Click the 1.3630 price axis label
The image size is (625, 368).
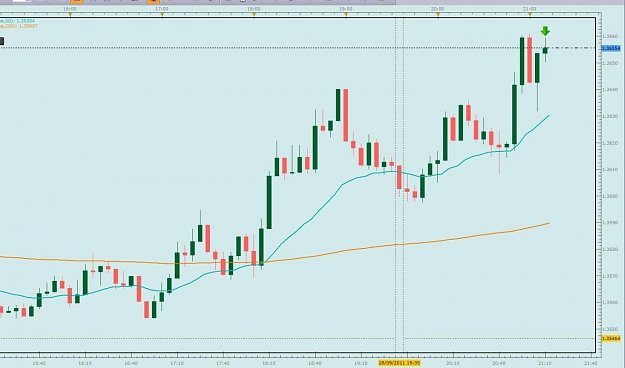coord(610,116)
